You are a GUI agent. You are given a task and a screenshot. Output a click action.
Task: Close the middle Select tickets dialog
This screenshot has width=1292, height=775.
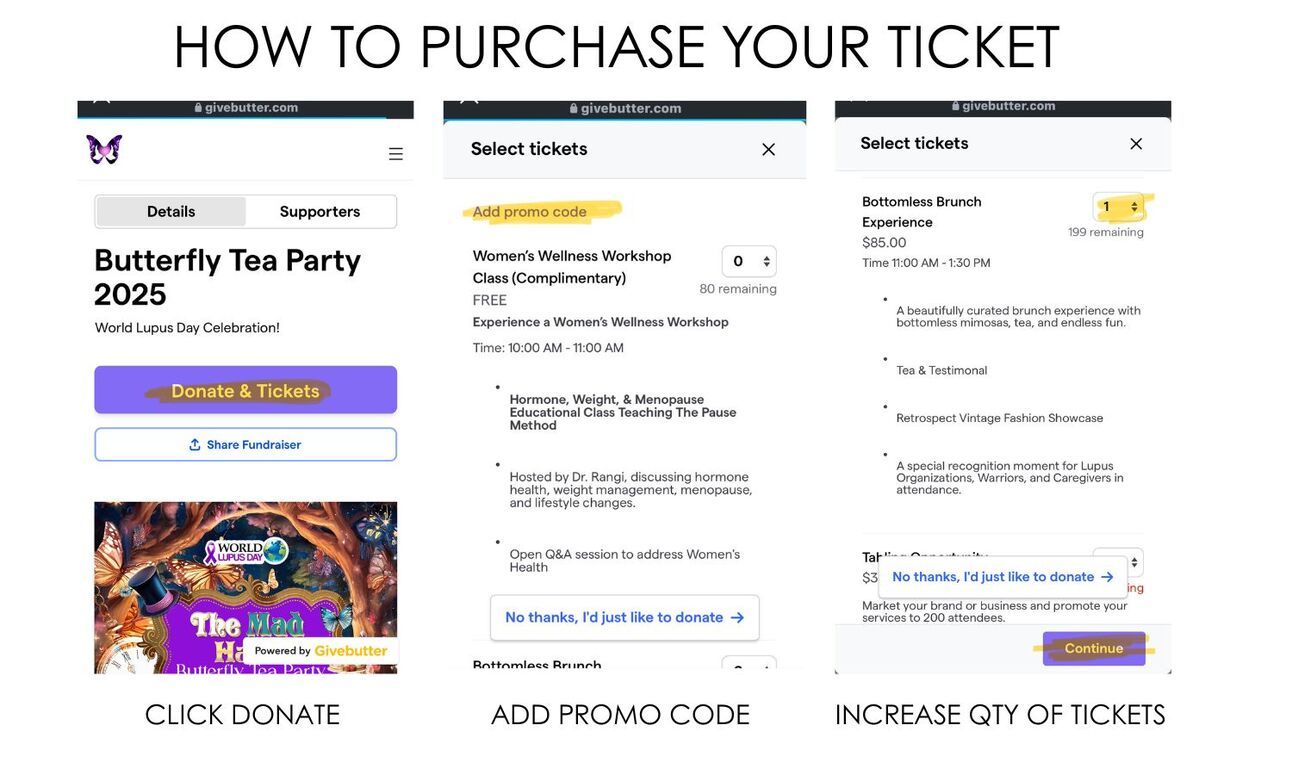tap(768, 150)
